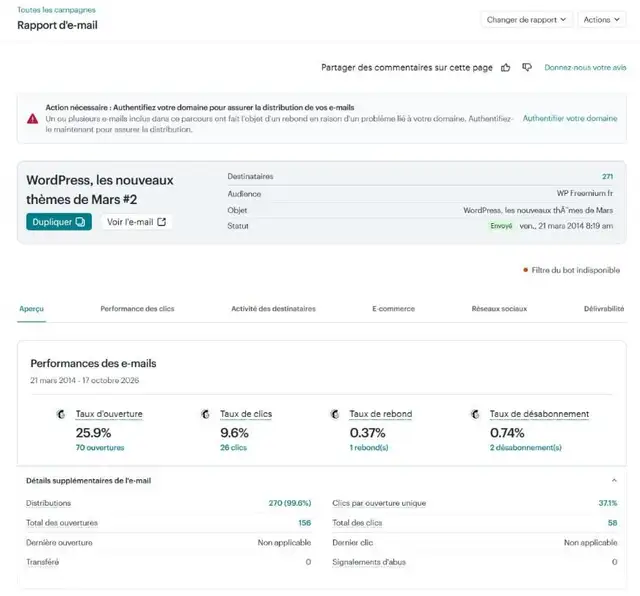Click the Rapport d'e-mail page title
The height and width of the screenshot is (596, 640).
[58, 25]
